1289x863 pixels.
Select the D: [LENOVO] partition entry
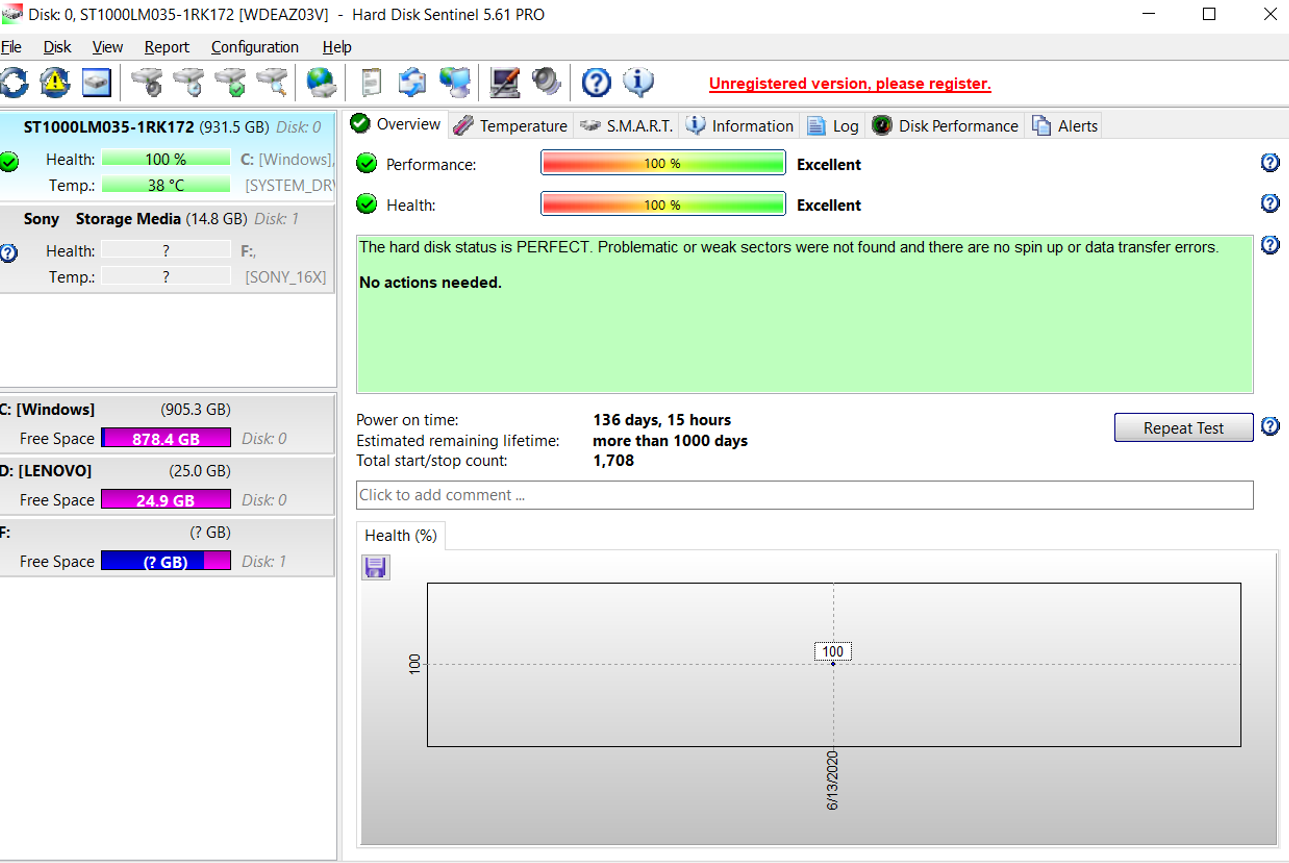click(168, 485)
